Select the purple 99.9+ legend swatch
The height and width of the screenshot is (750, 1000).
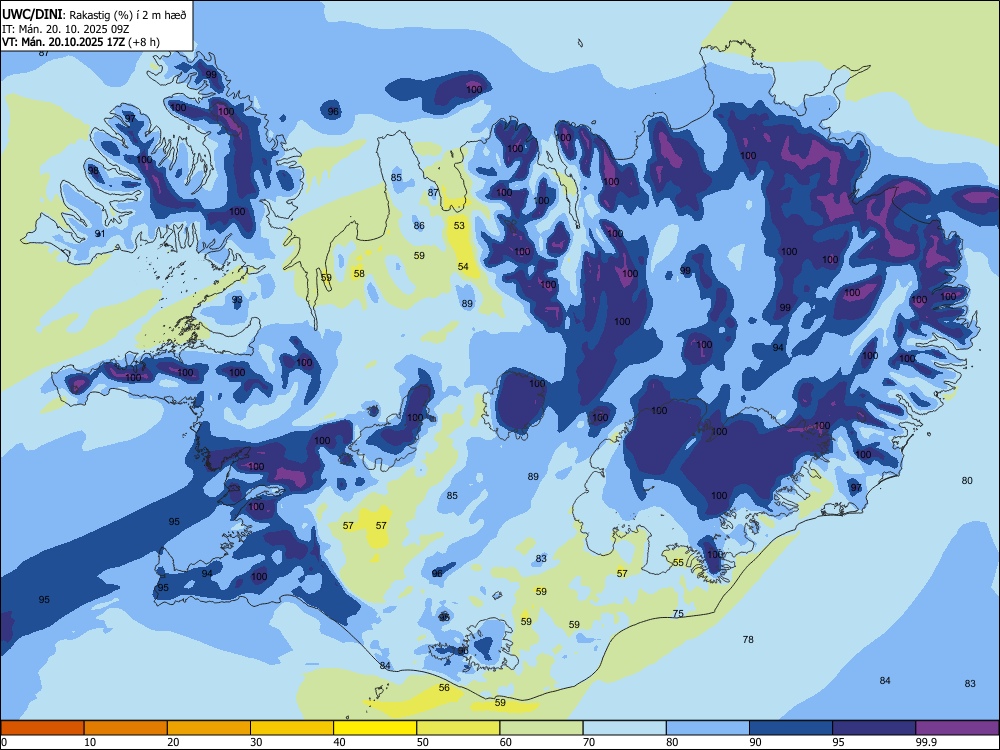(957, 728)
